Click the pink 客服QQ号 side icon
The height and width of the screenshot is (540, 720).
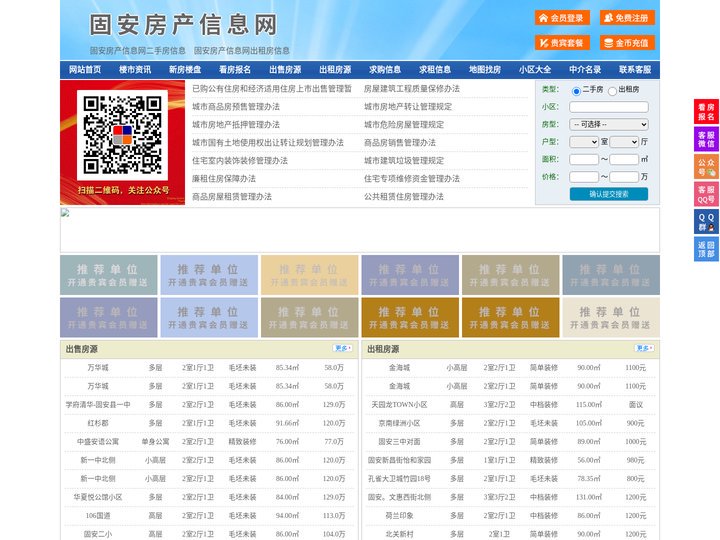(706, 194)
